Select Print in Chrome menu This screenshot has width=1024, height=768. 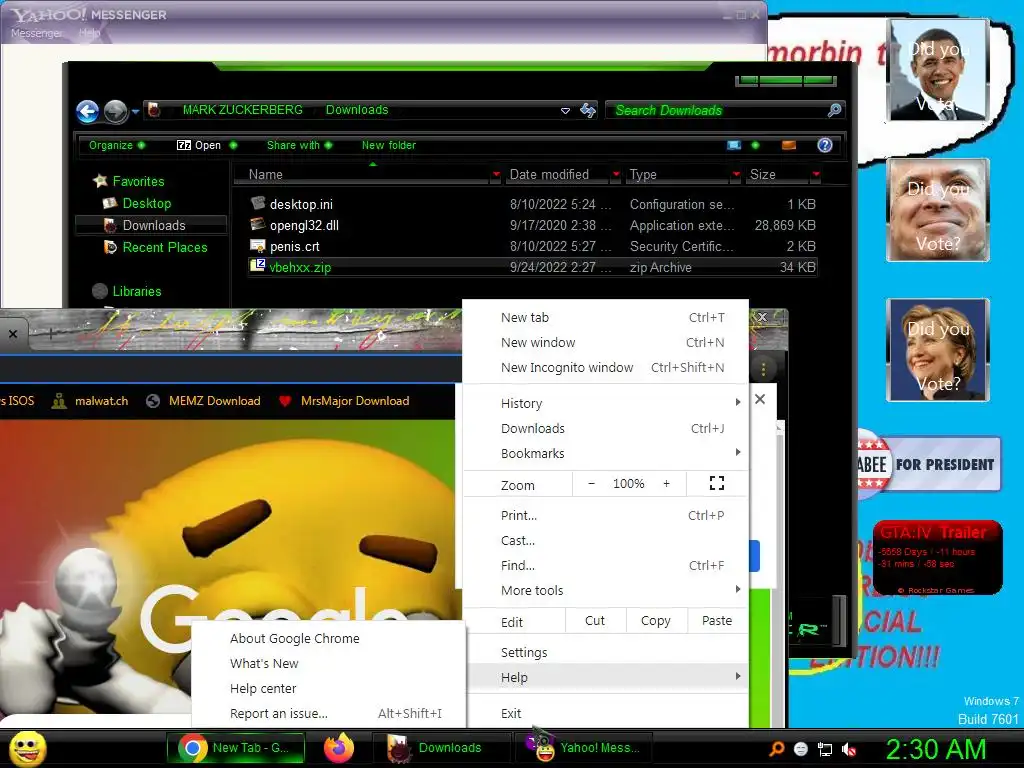[x=605, y=515]
